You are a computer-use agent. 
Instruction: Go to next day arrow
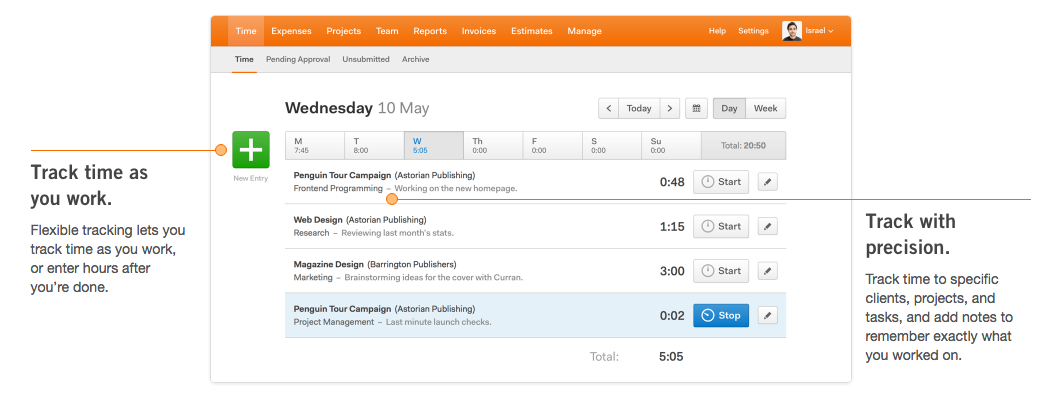tap(670, 108)
